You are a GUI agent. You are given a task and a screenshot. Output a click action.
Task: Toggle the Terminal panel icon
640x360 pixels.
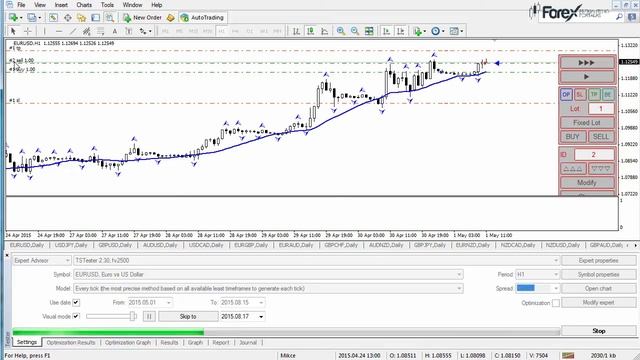coord(96,18)
